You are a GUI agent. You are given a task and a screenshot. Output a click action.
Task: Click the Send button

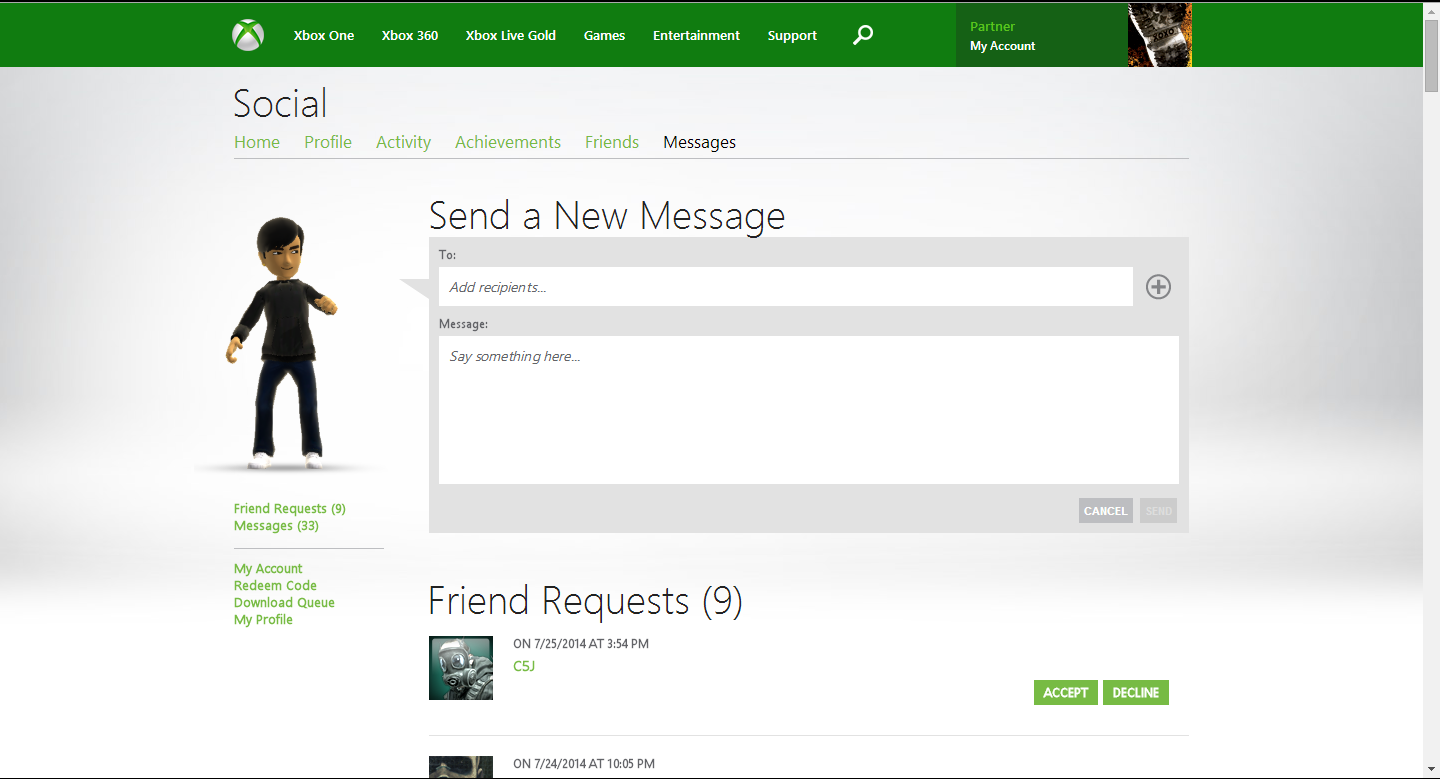point(1159,511)
